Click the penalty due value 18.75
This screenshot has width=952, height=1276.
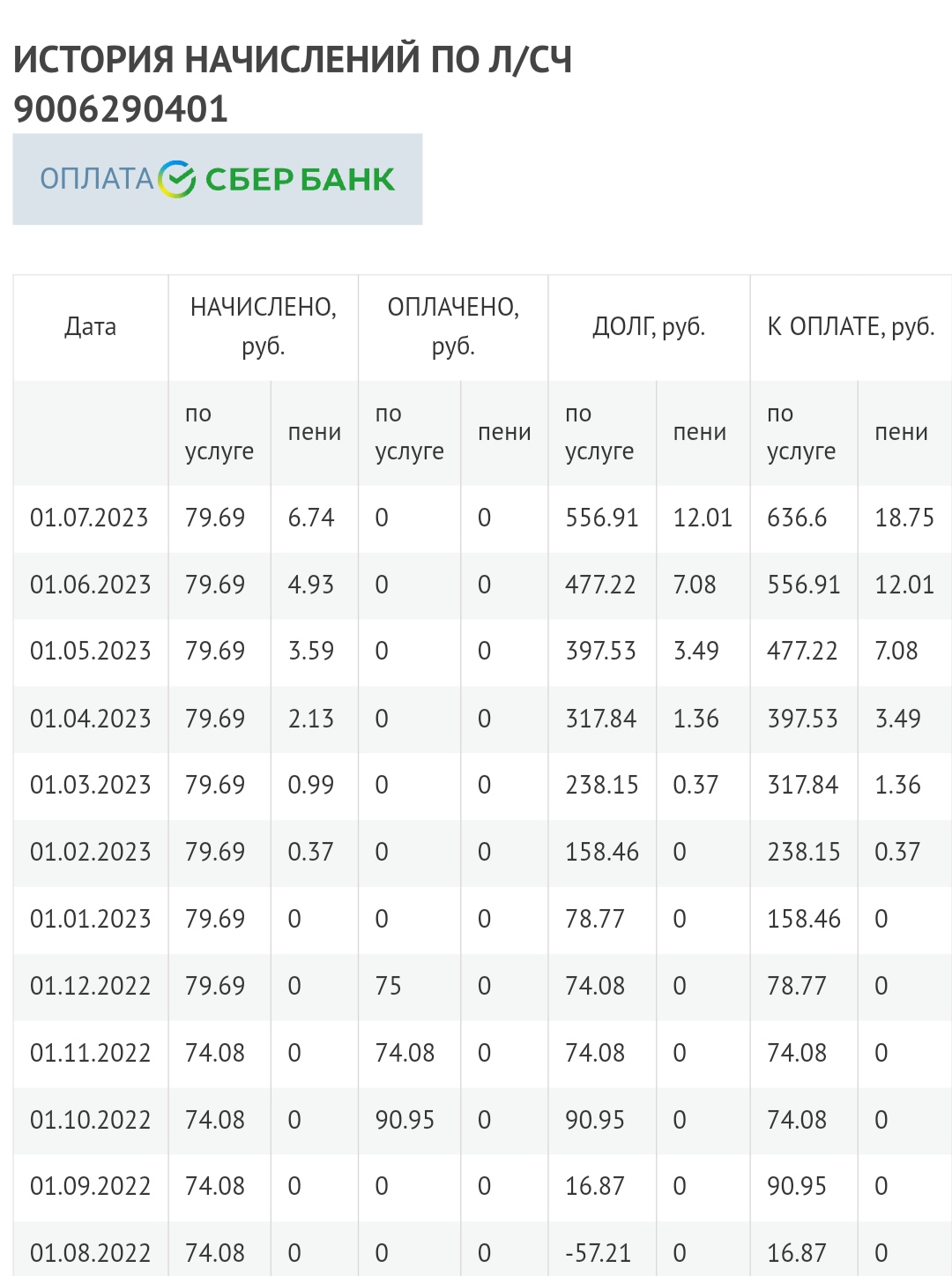click(904, 518)
